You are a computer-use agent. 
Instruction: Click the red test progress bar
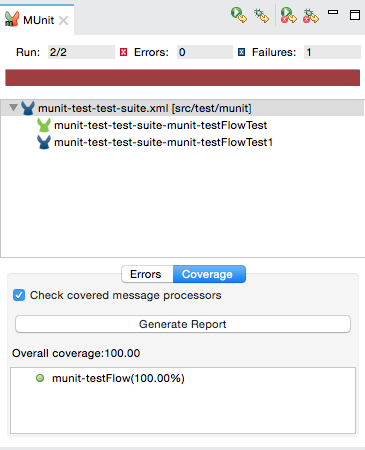182,78
